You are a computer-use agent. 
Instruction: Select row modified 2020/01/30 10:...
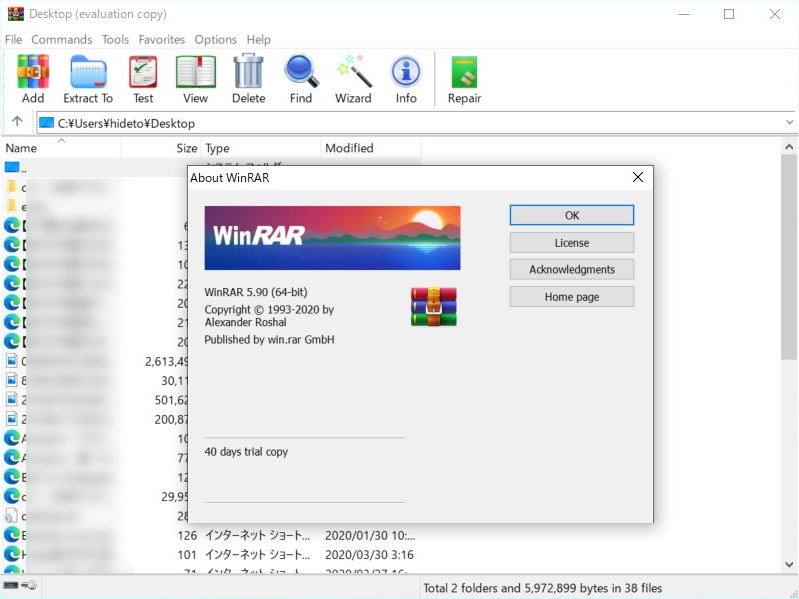211,535
